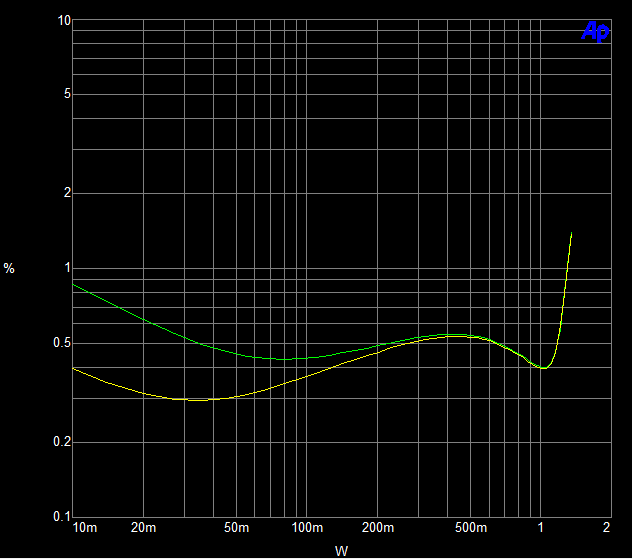Image resolution: width=632 pixels, height=559 pixels.
Task: Click the X-axis label 200m
Action: tap(378, 528)
